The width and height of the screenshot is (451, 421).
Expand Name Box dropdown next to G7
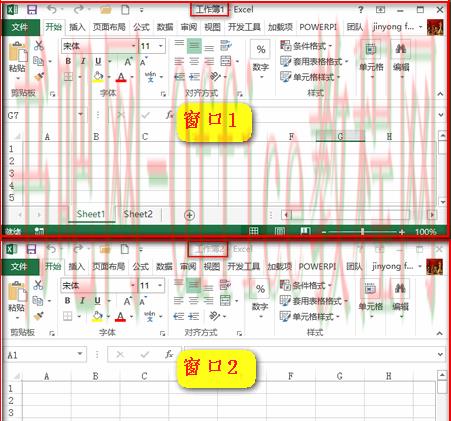pyautogui.click(x=80, y=115)
